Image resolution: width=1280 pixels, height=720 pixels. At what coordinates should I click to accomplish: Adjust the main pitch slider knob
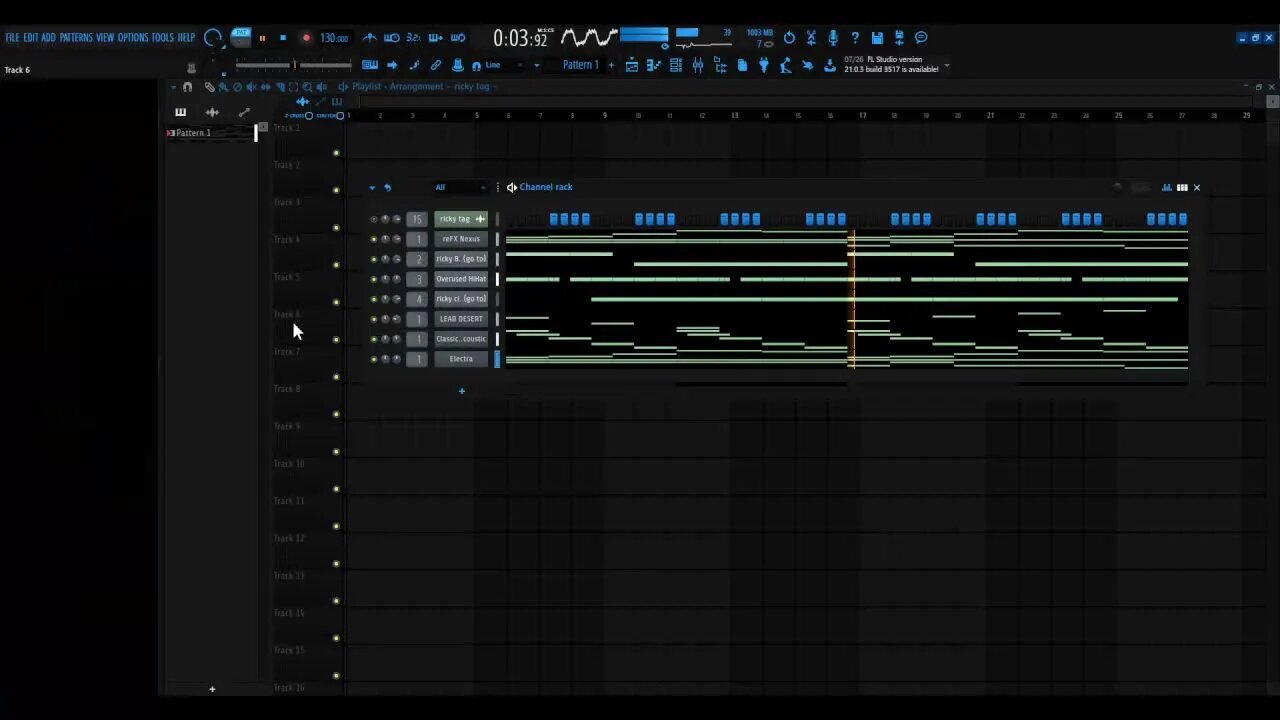(x=294, y=65)
